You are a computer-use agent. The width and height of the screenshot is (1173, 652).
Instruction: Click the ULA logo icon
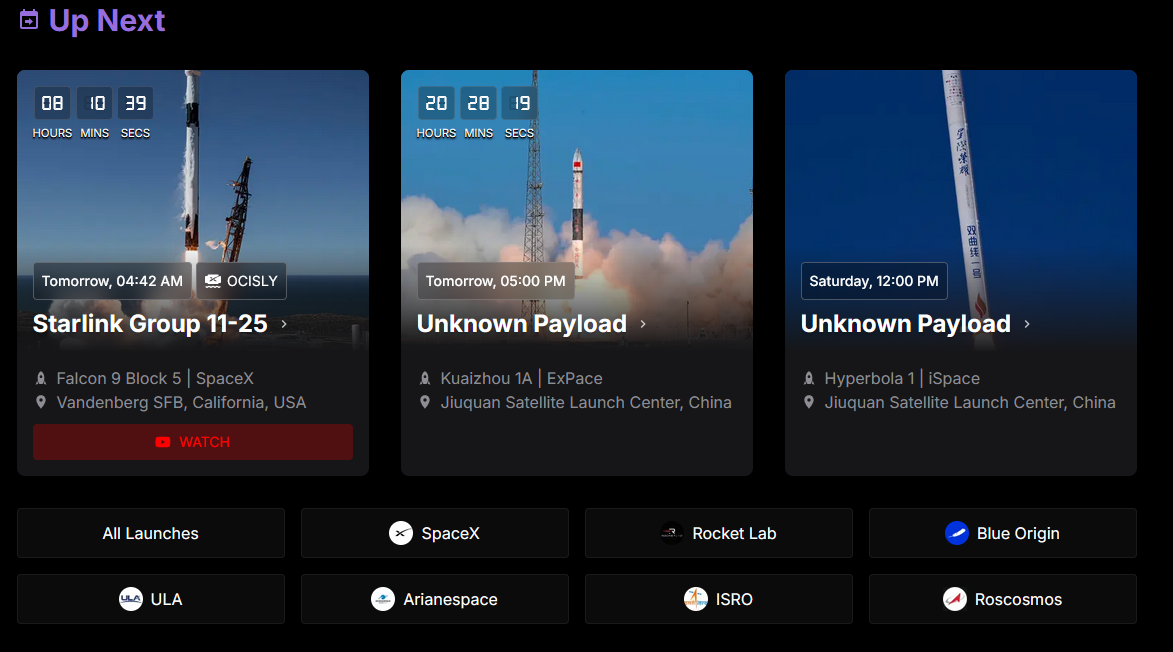coord(131,599)
